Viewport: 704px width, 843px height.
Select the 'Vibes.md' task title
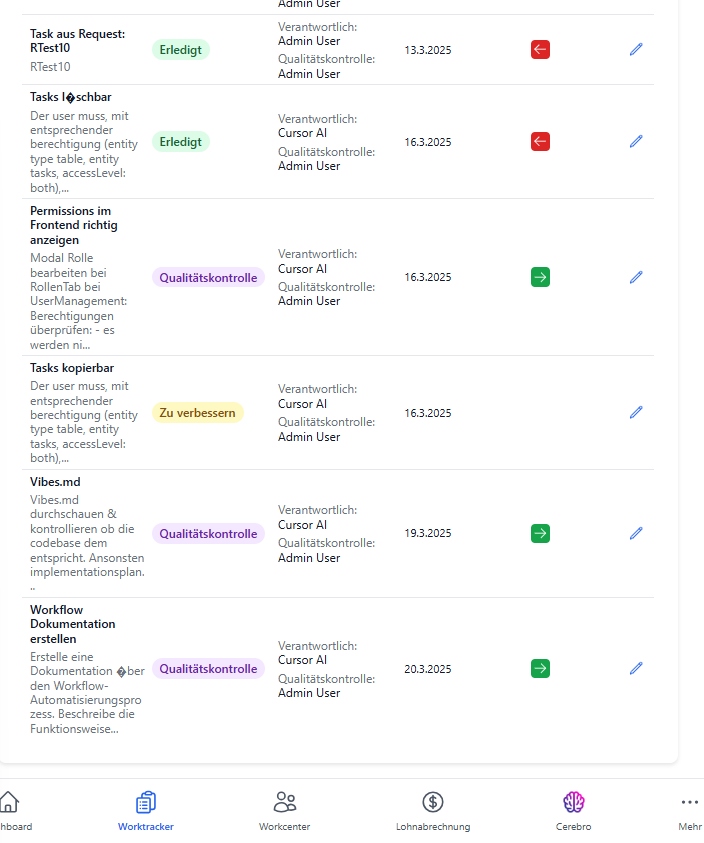click(x=55, y=482)
